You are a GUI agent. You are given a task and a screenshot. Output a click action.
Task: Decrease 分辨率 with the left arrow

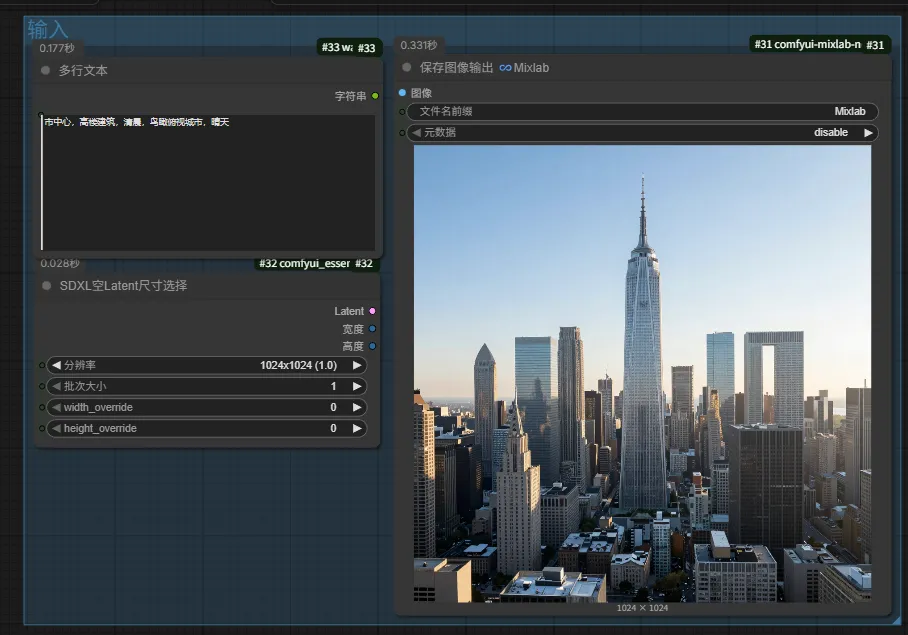coord(56,365)
